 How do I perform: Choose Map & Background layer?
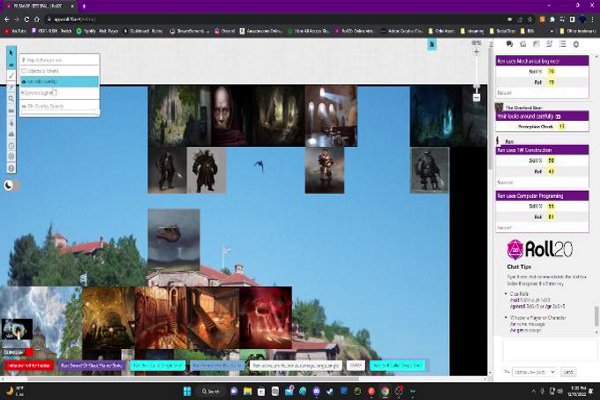[x=60, y=60]
